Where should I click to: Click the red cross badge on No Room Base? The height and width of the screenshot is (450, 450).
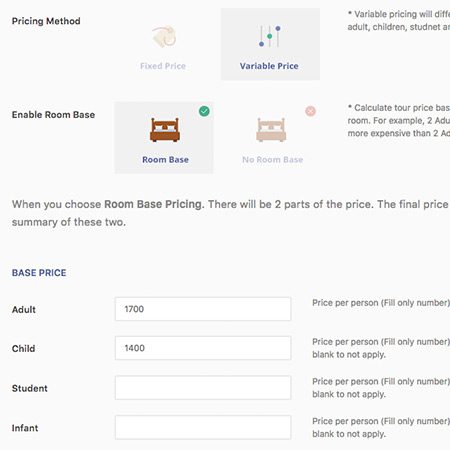(x=310, y=111)
